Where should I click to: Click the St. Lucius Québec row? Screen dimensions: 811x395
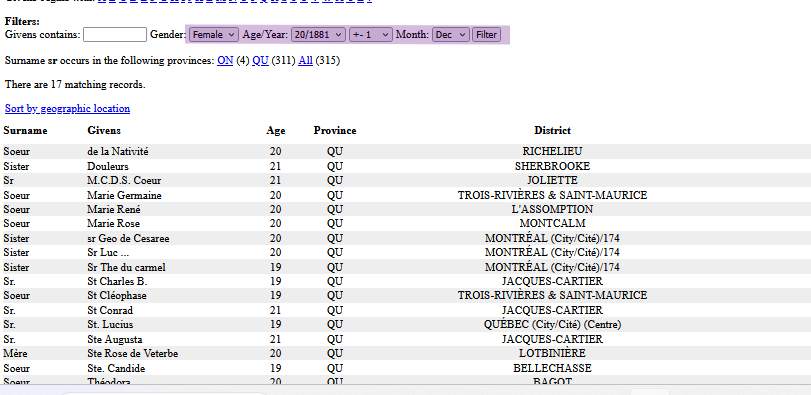tap(406, 325)
